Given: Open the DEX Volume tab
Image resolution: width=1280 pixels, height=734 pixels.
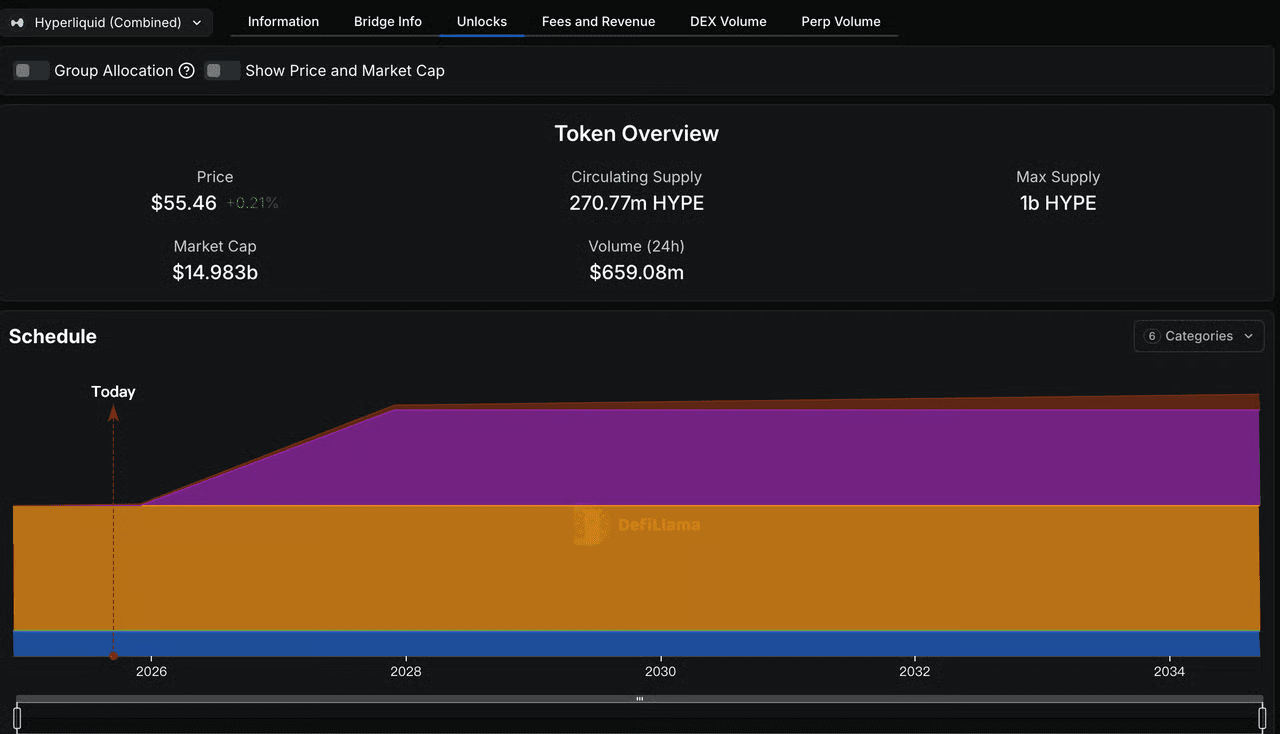Looking at the screenshot, I should [728, 21].
